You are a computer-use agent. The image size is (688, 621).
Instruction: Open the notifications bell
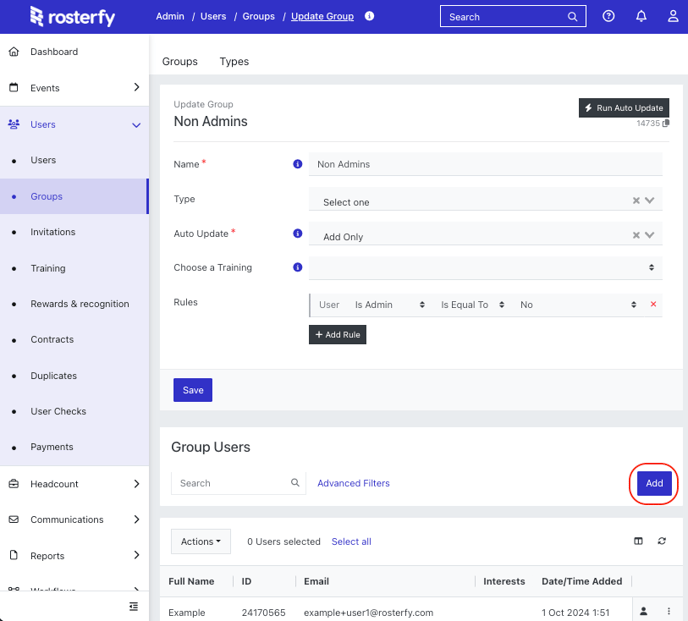tap(641, 17)
